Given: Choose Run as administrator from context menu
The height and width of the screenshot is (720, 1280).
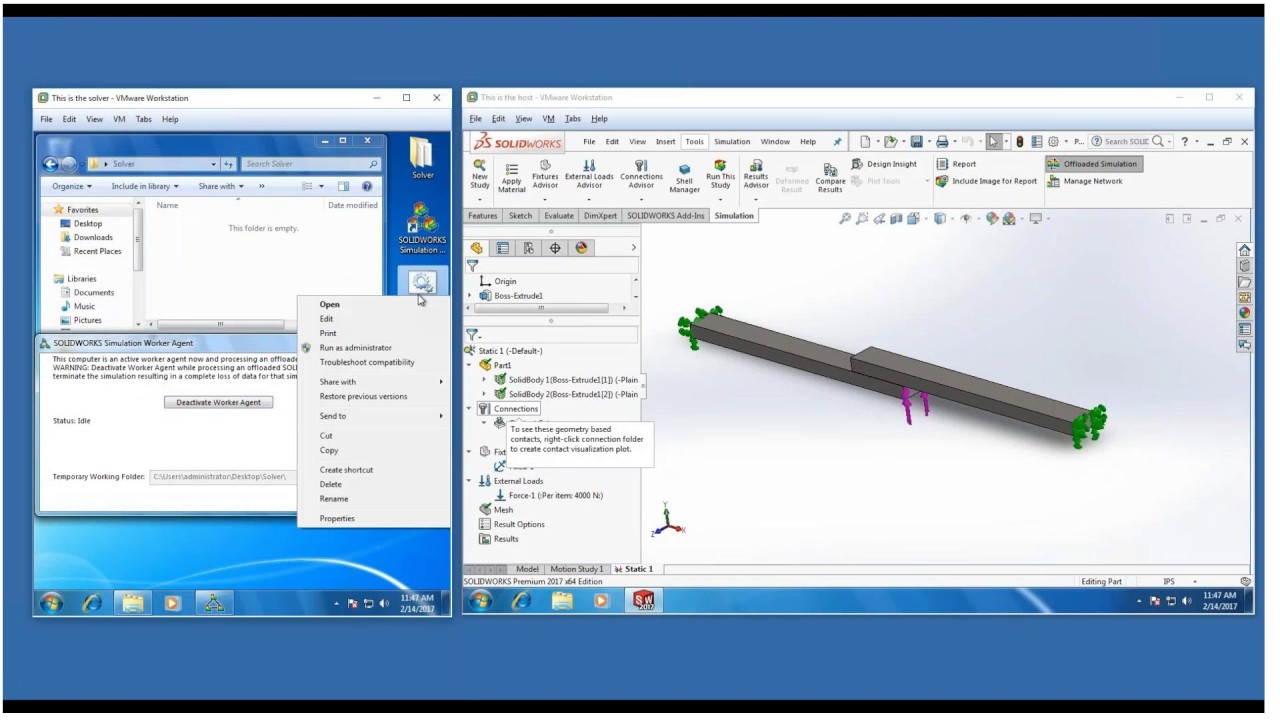Looking at the screenshot, I should pyautogui.click(x=355, y=348).
